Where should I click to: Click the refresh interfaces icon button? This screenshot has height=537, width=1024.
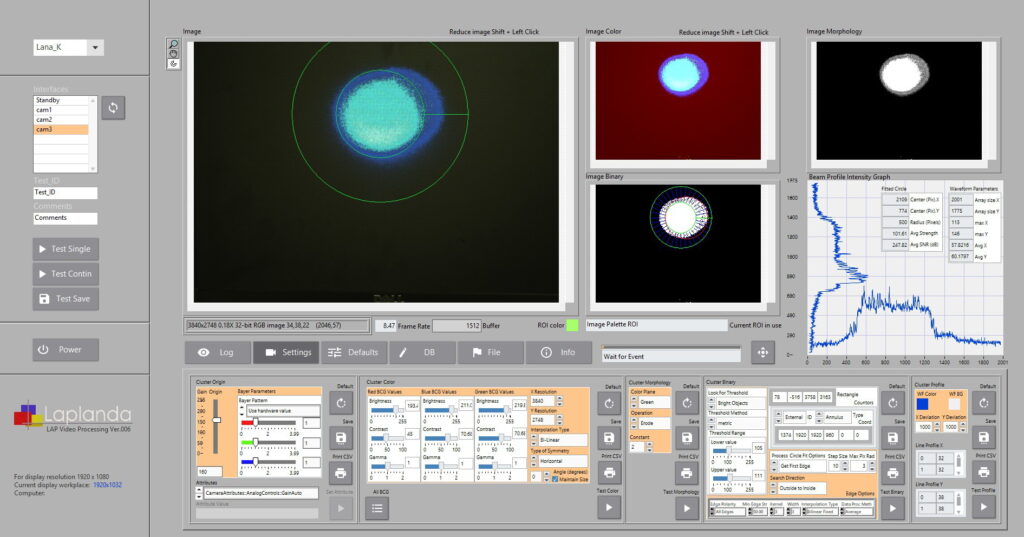[113, 108]
